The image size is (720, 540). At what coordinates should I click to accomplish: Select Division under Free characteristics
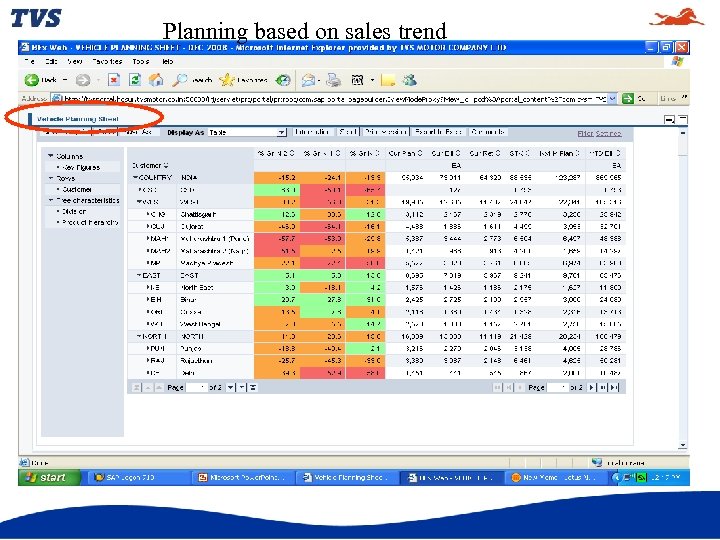click(74, 212)
